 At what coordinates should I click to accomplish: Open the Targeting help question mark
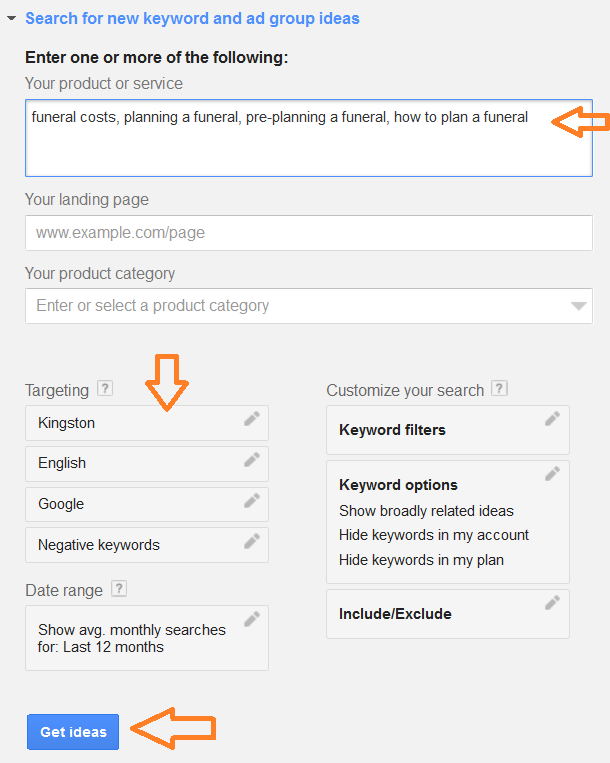point(105,388)
